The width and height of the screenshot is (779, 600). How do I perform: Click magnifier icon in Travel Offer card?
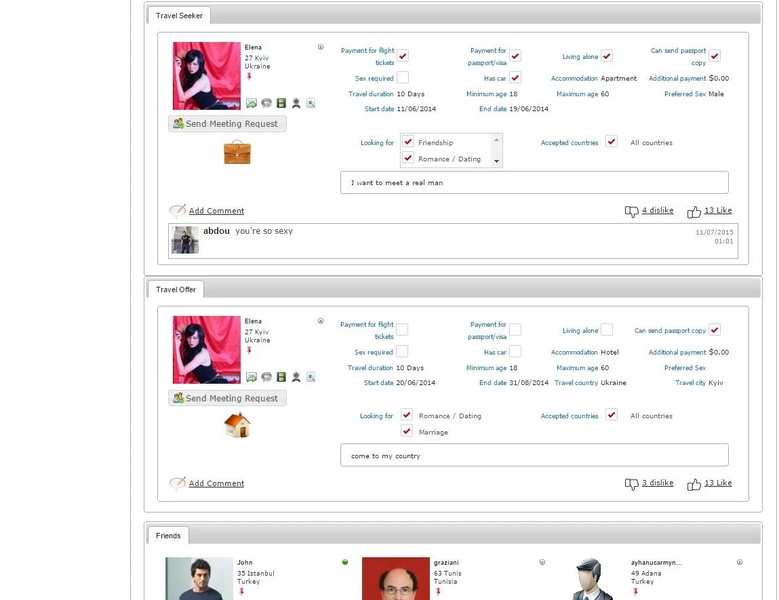tap(311, 377)
